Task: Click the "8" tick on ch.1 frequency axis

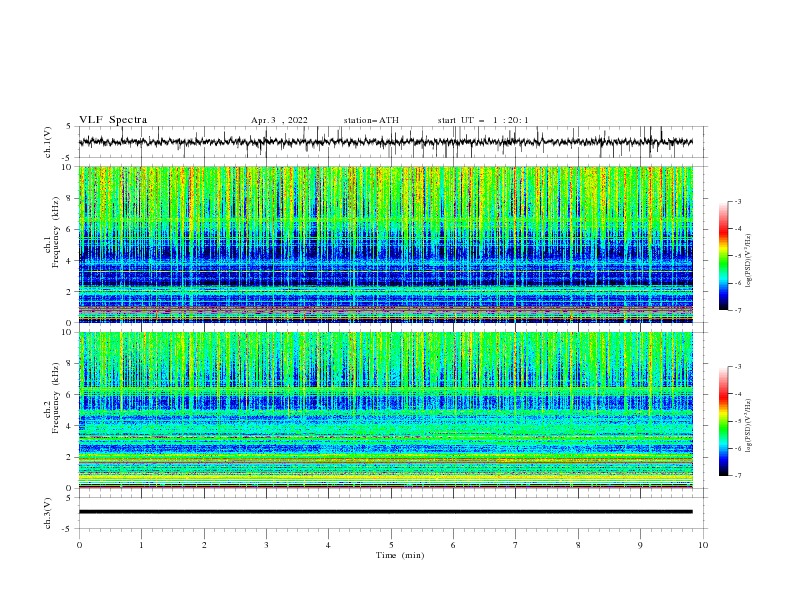Action: [70, 198]
